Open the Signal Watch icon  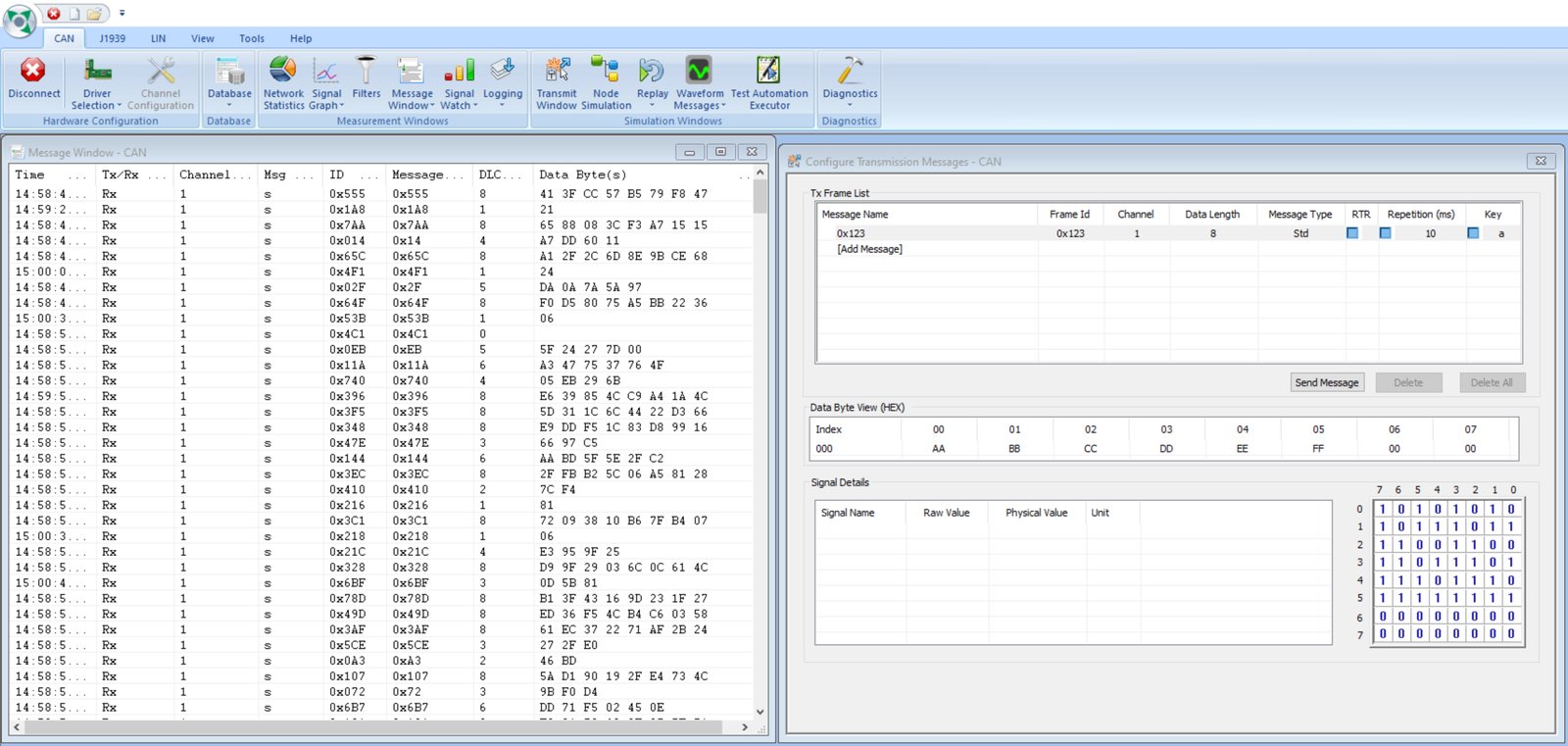[459, 71]
